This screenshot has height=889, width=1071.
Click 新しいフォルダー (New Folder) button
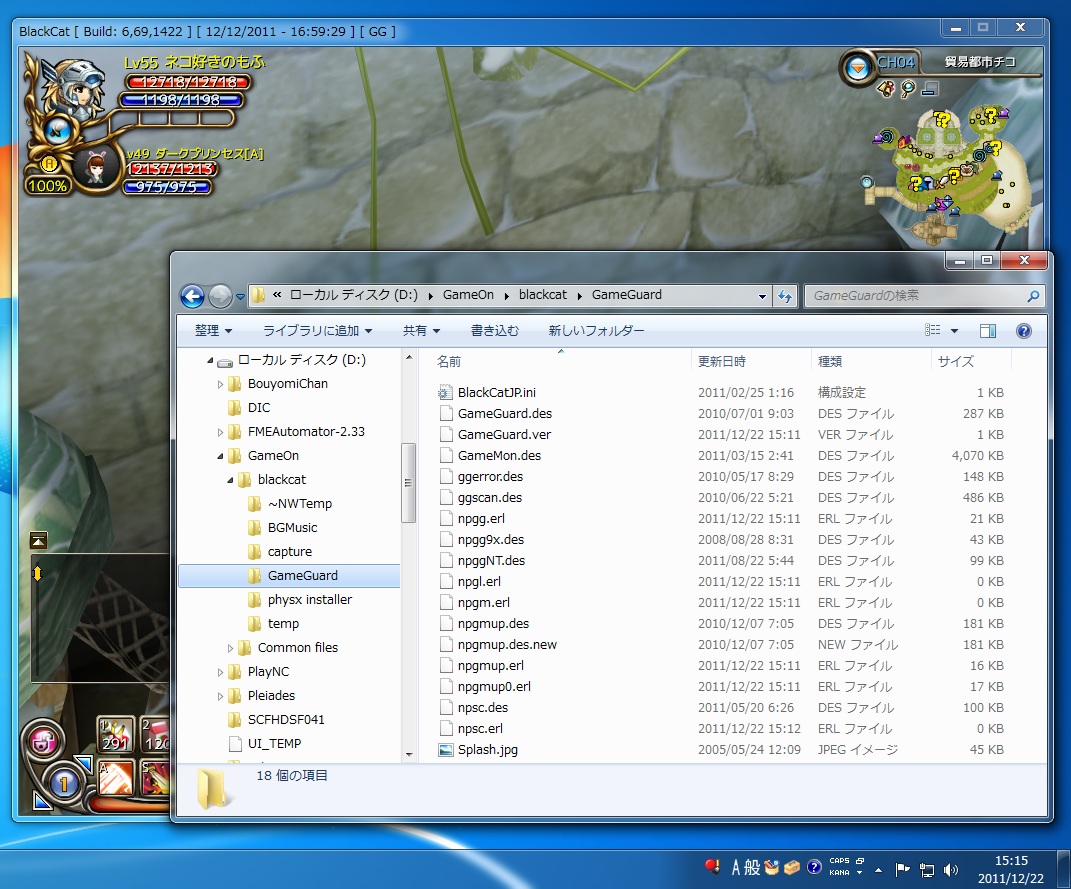(596, 331)
